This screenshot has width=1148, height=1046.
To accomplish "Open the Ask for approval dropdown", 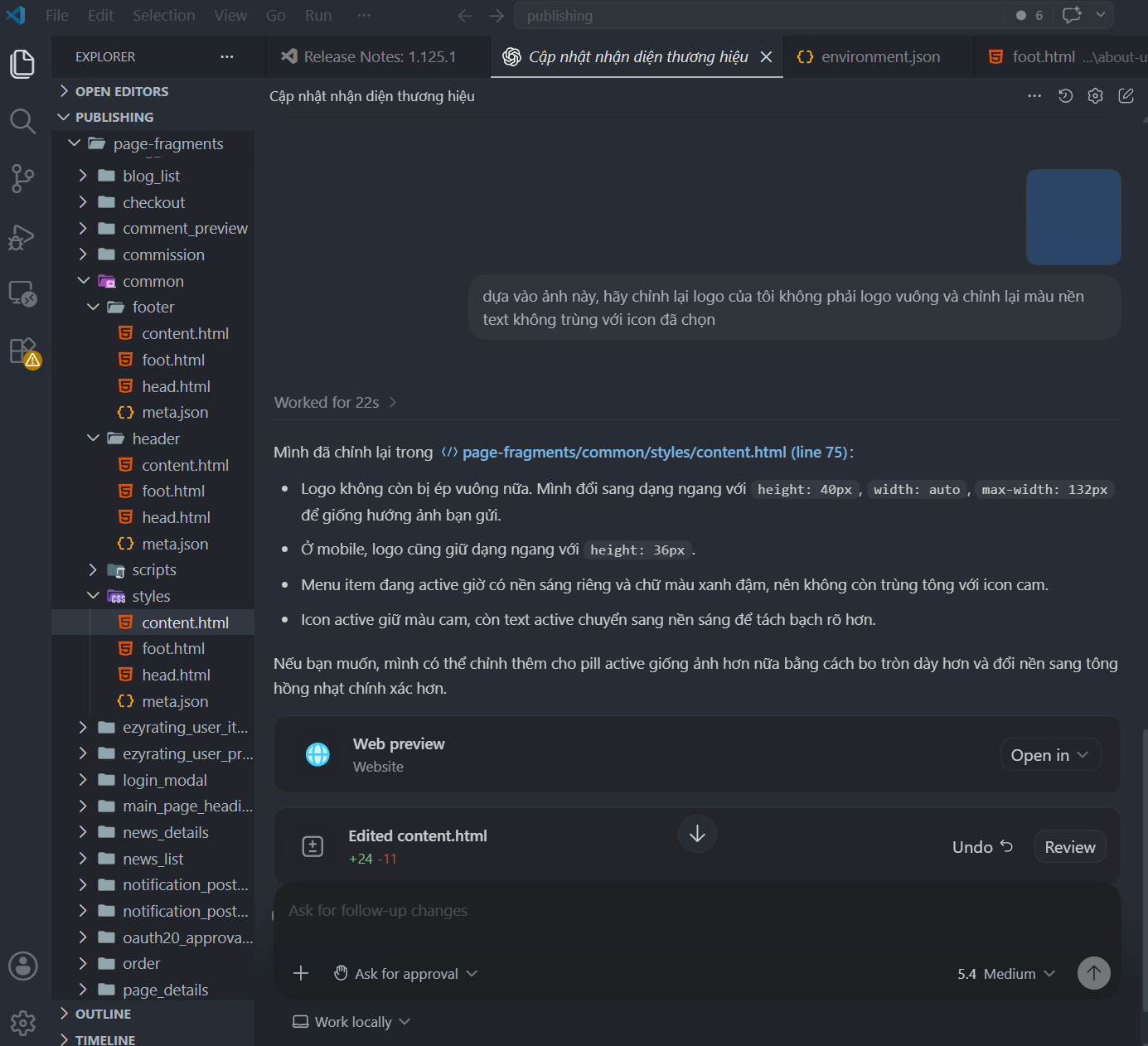I will coord(405,974).
